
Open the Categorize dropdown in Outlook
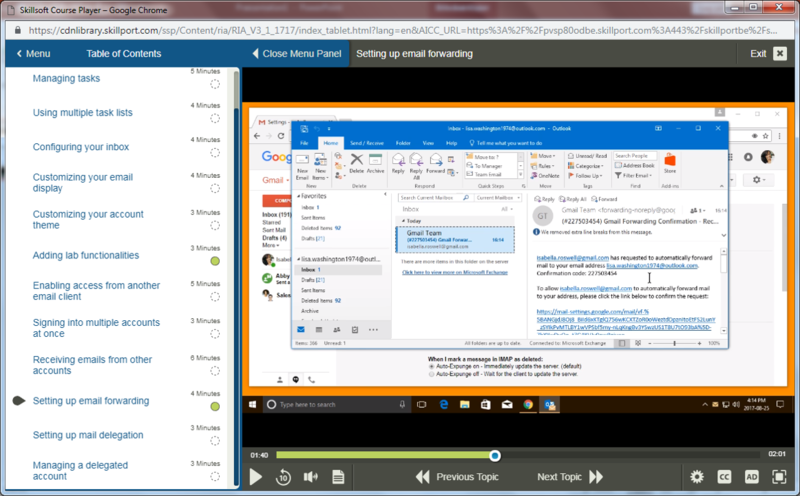pos(586,166)
